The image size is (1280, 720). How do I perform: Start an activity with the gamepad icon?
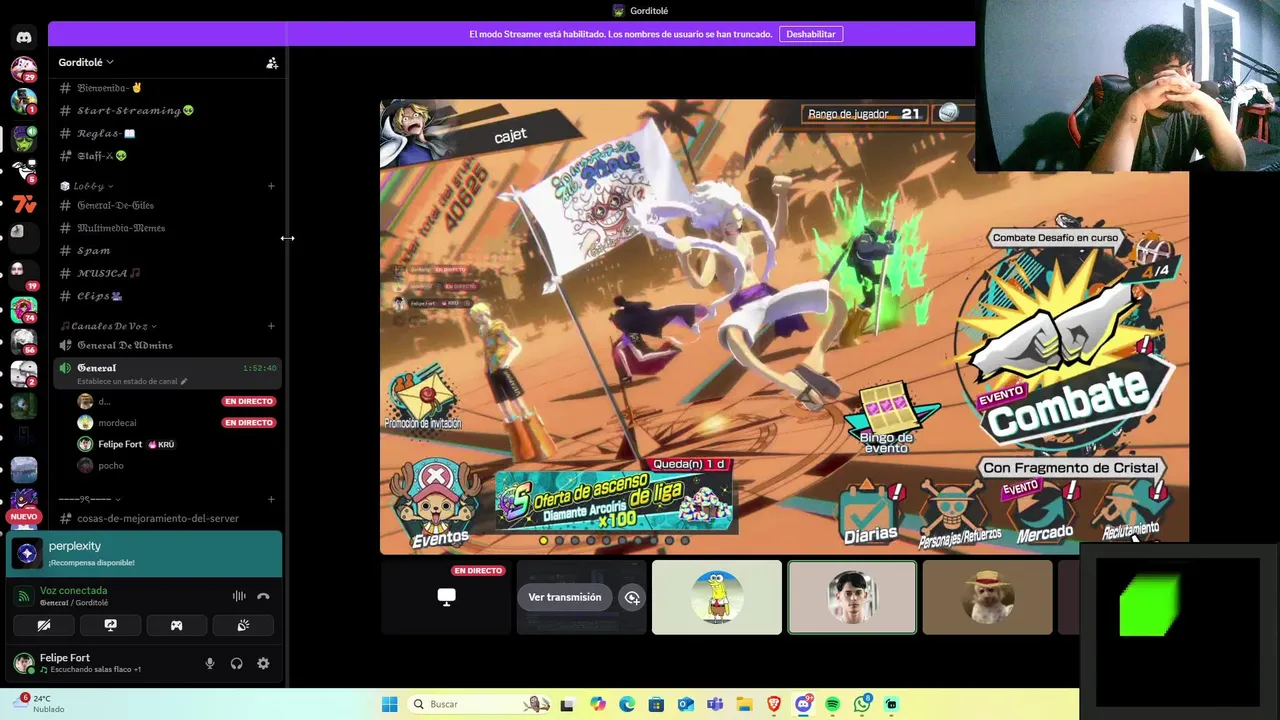click(x=176, y=625)
